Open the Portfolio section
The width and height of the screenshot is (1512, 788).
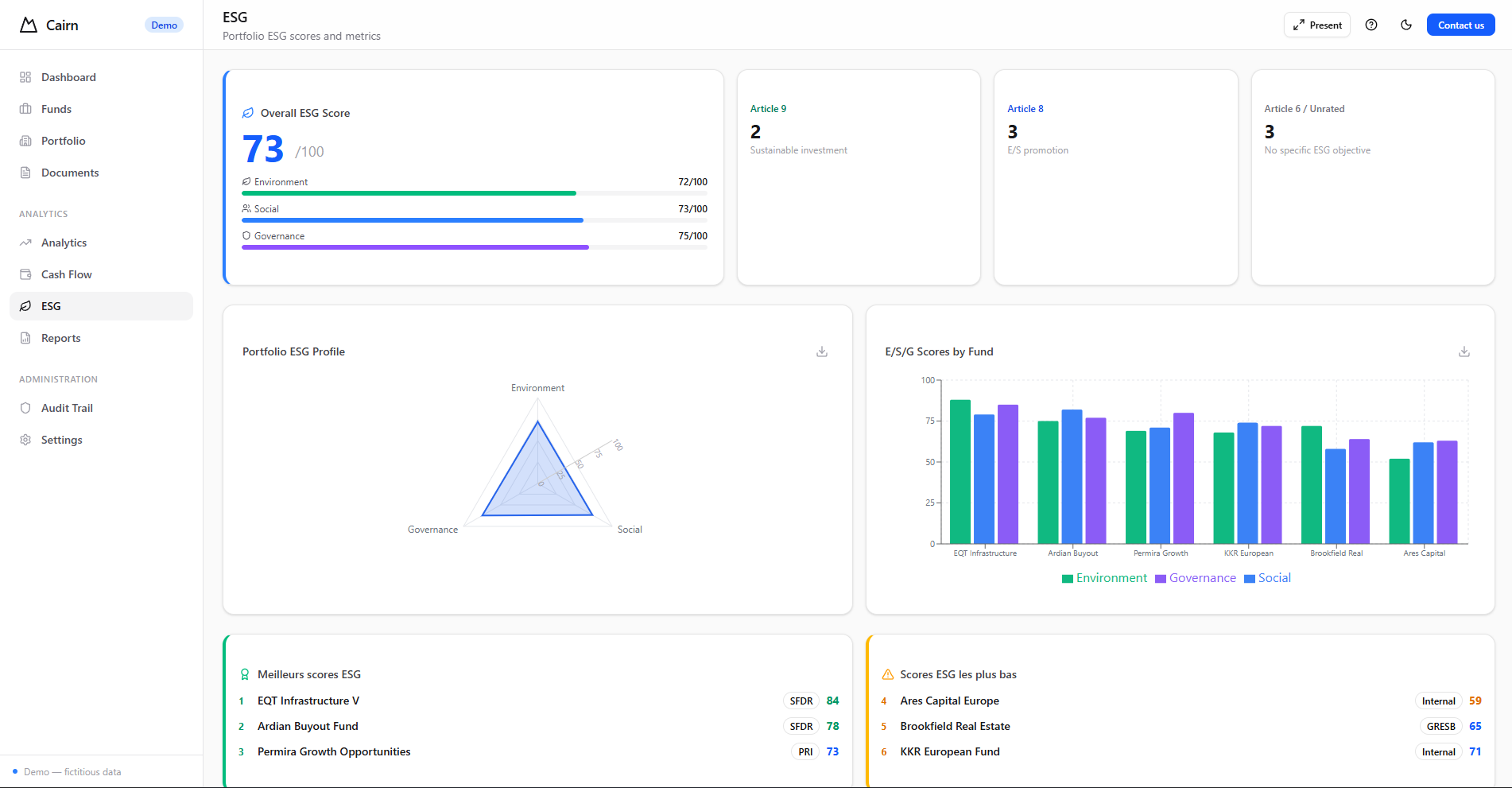63,141
